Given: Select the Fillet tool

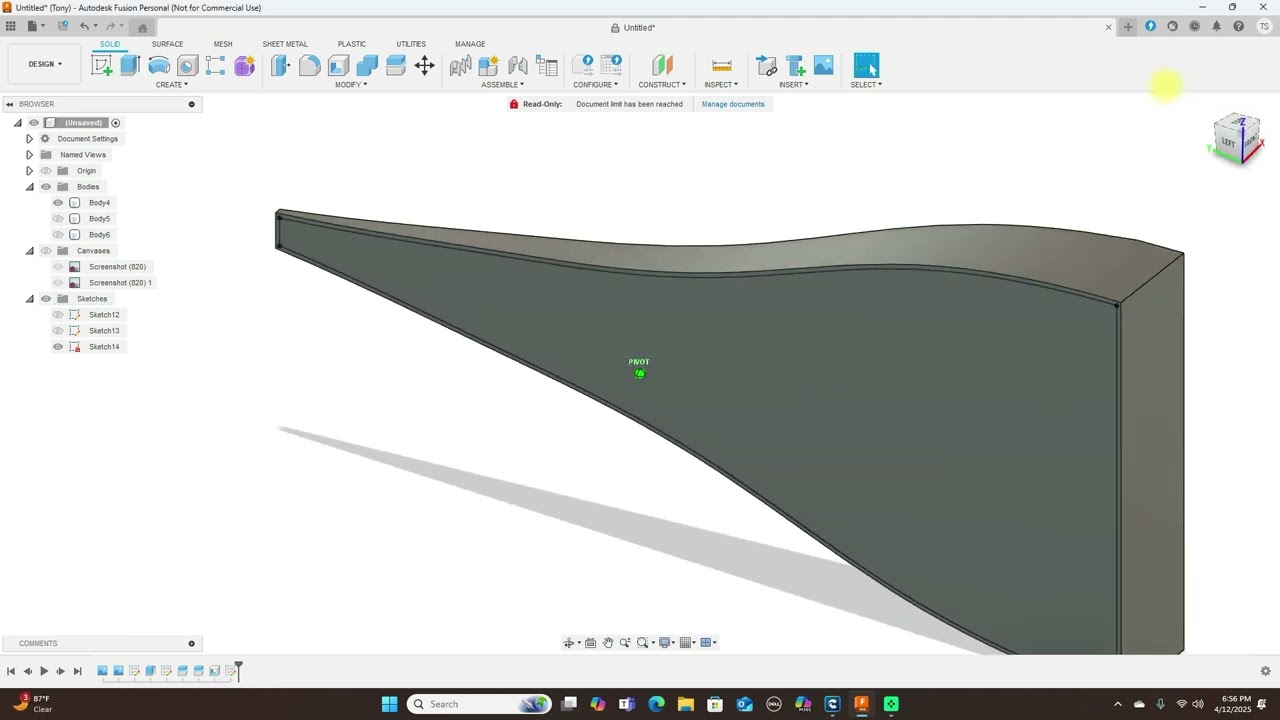Looking at the screenshot, I should [x=309, y=66].
